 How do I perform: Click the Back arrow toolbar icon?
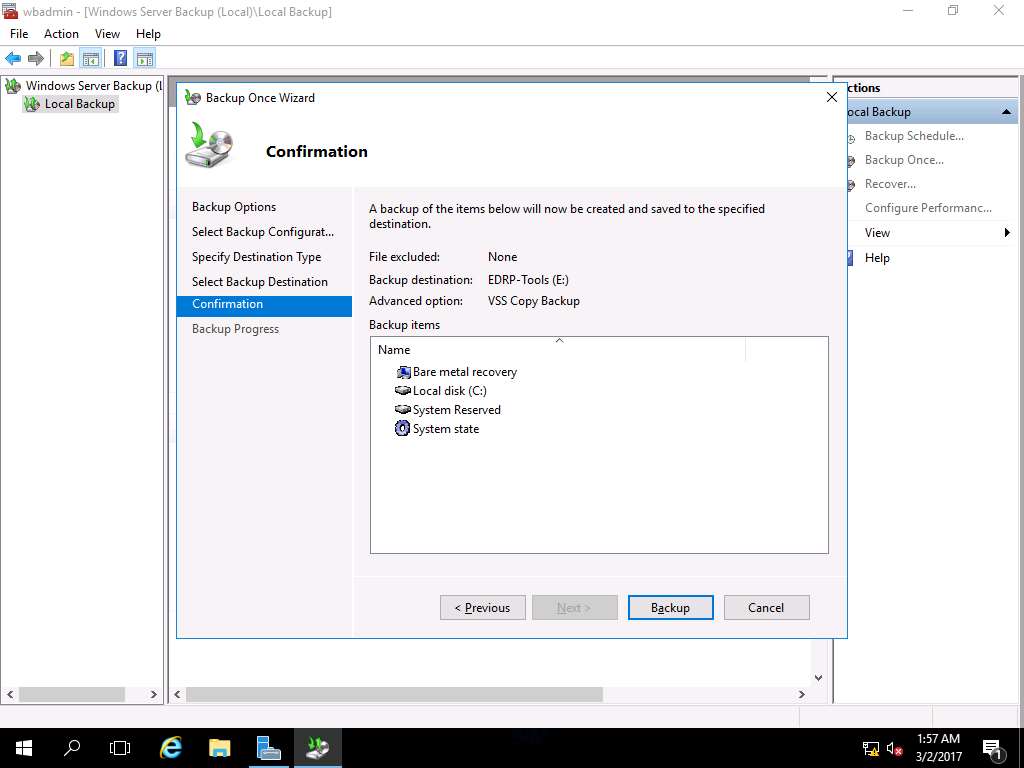click(13, 59)
